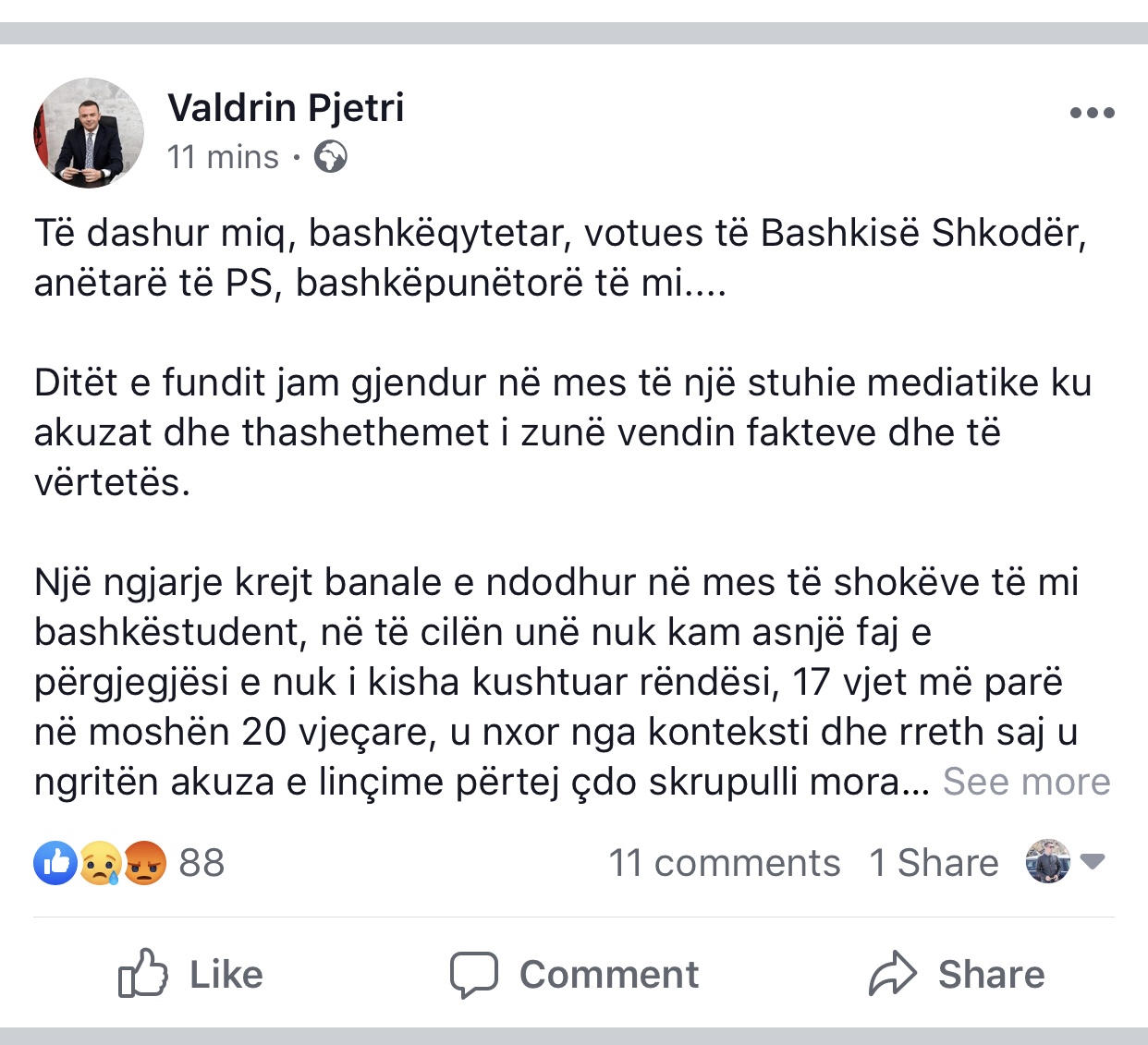The width and height of the screenshot is (1148, 1045).
Task: Open the three-dot post options menu
Action: pyautogui.click(x=1092, y=113)
